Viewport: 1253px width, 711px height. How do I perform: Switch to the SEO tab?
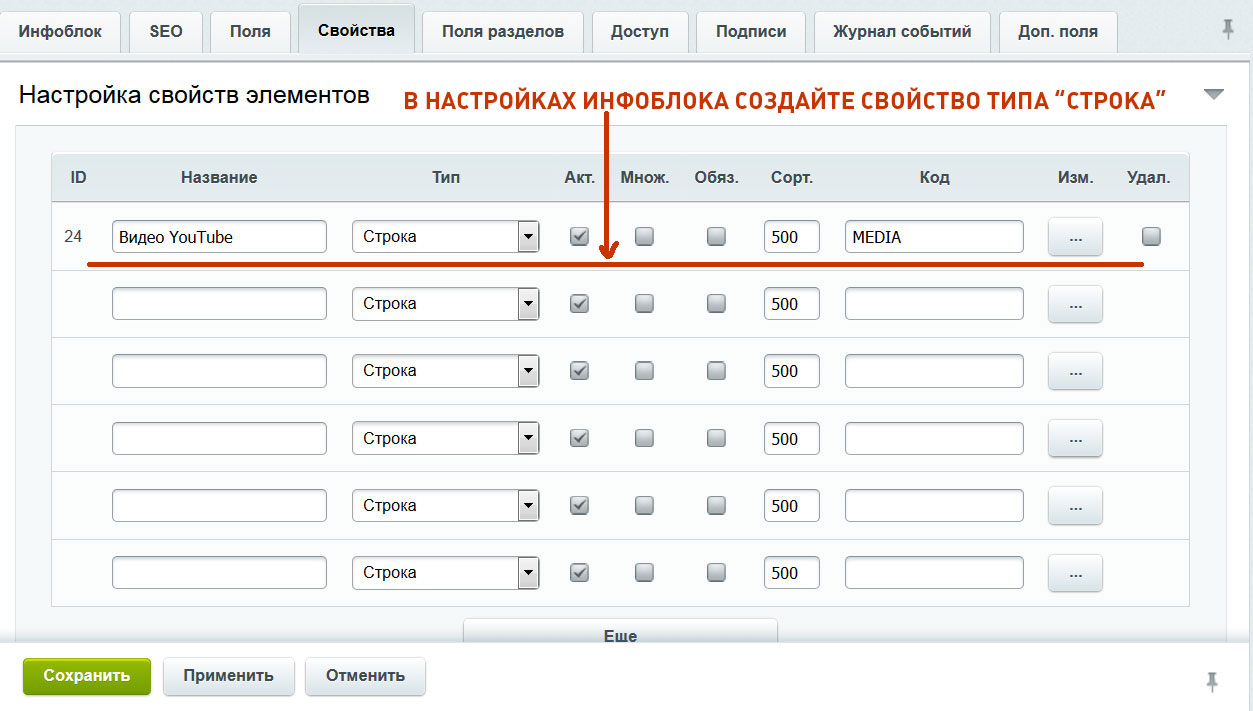(166, 31)
